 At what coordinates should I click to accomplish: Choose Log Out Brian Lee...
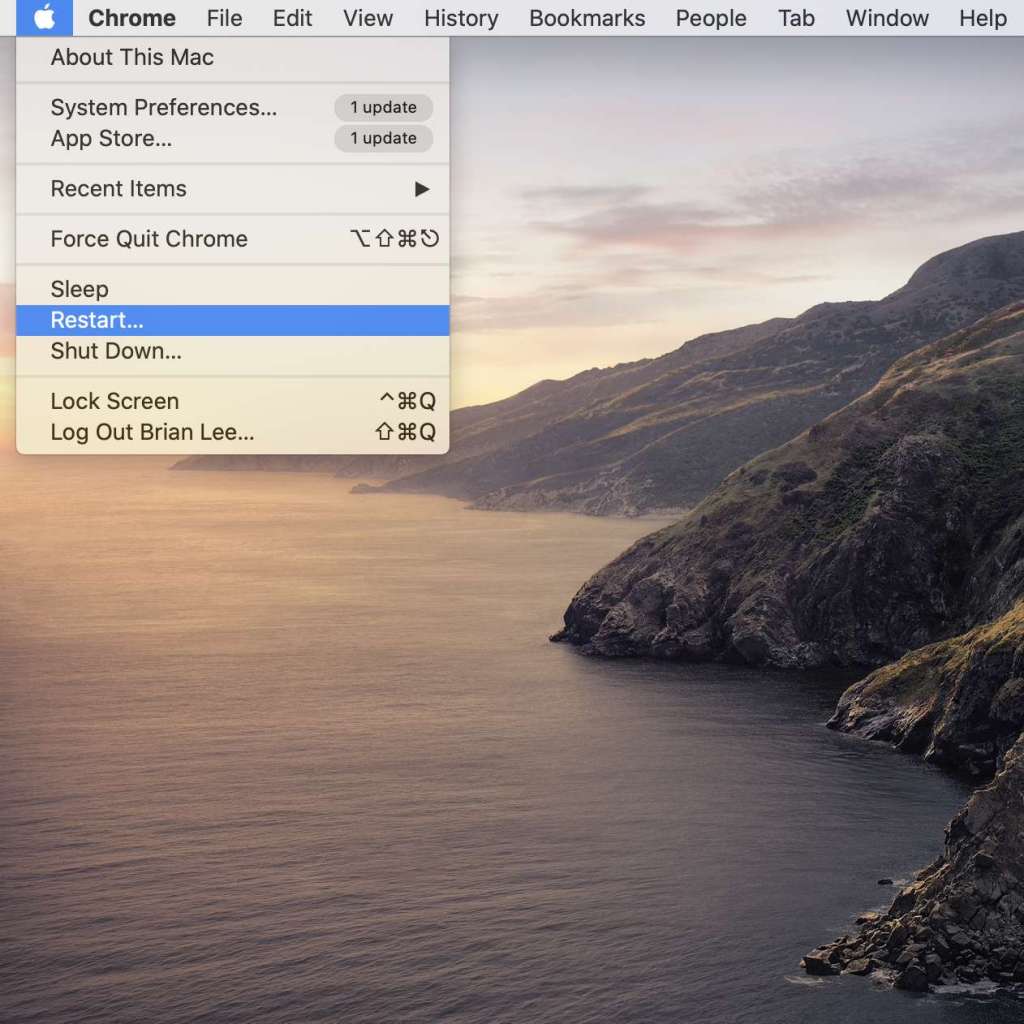tap(232, 432)
